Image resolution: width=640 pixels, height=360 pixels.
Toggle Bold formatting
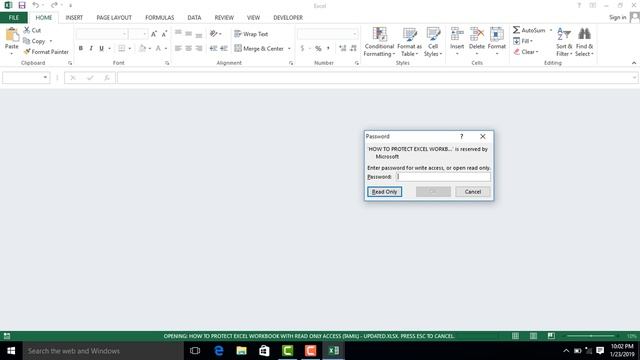[x=80, y=48]
